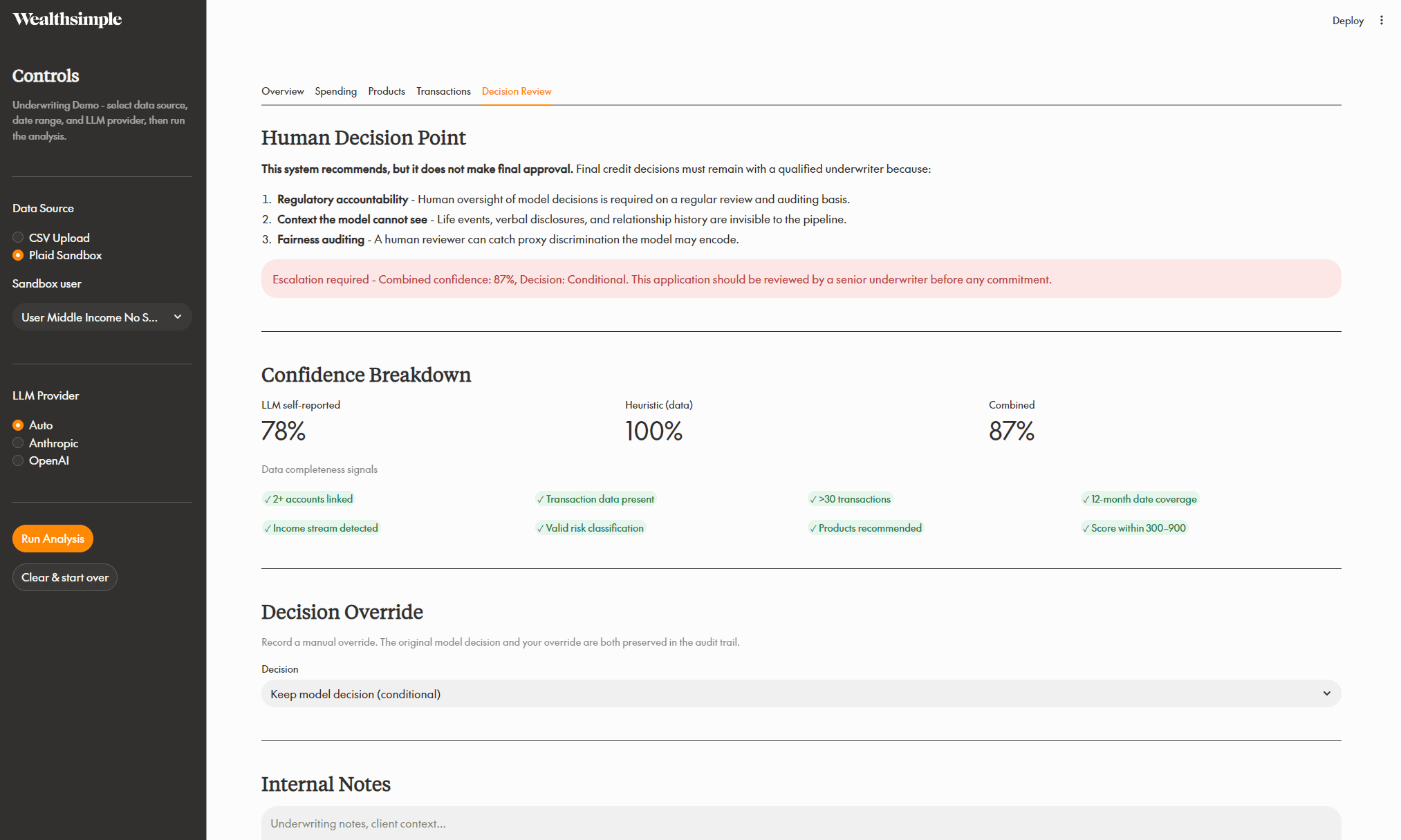Click the Deploy button
Image resolution: width=1401 pixels, height=840 pixels.
[x=1348, y=21]
